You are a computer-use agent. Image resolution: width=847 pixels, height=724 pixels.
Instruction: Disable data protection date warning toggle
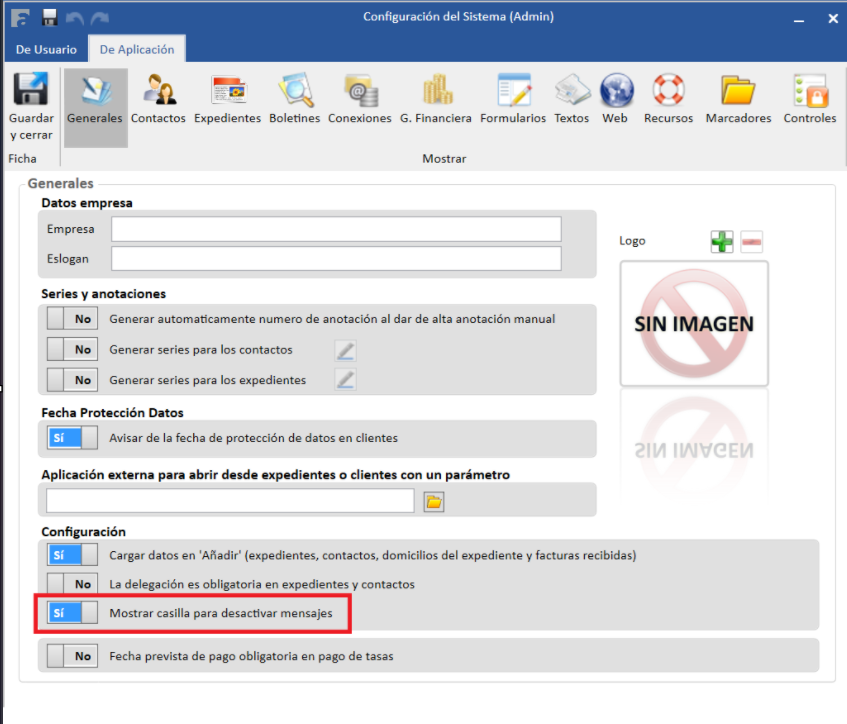click(73, 438)
